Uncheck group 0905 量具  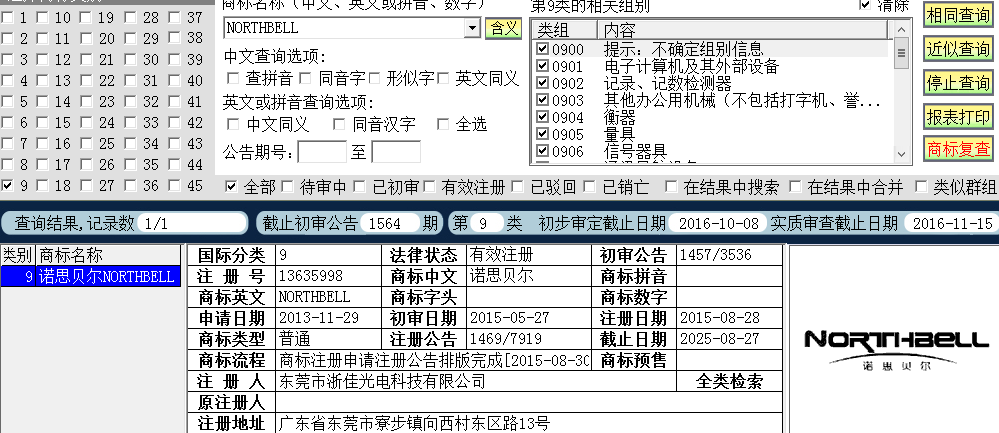542,134
